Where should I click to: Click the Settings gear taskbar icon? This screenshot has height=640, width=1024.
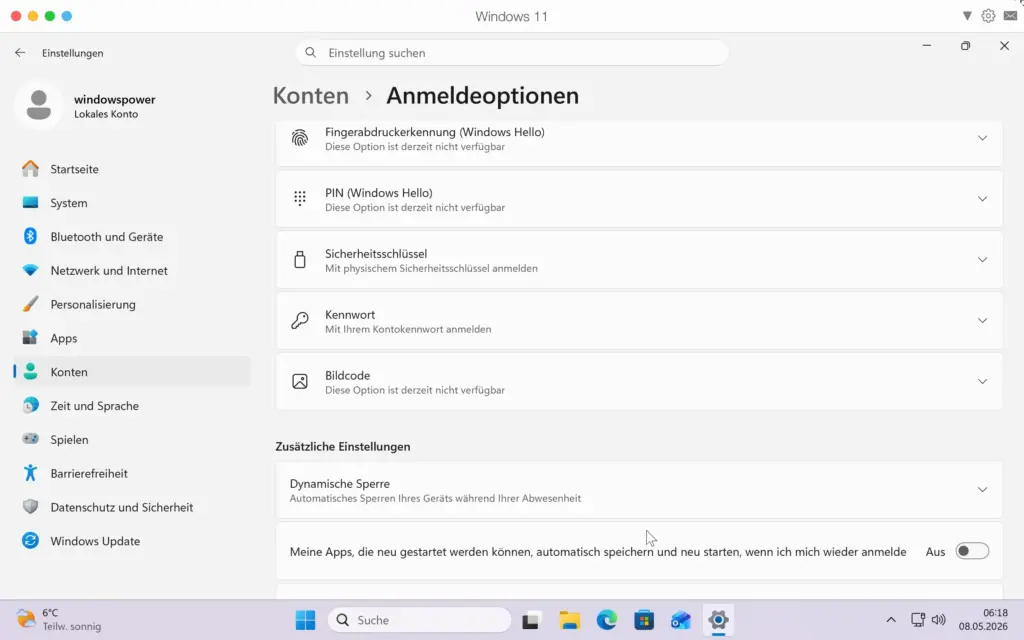[718, 620]
